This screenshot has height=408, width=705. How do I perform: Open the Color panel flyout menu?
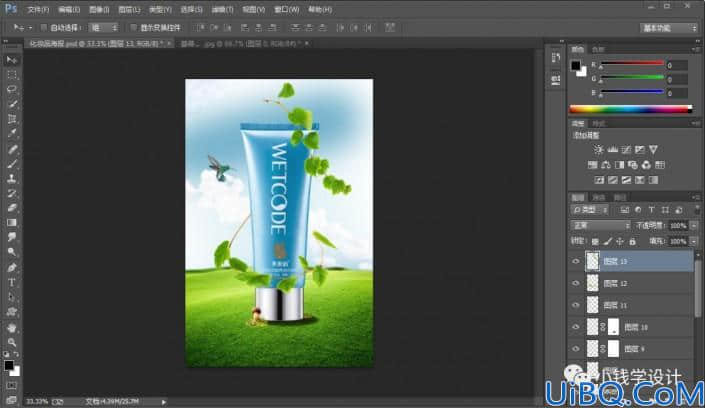click(696, 49)
